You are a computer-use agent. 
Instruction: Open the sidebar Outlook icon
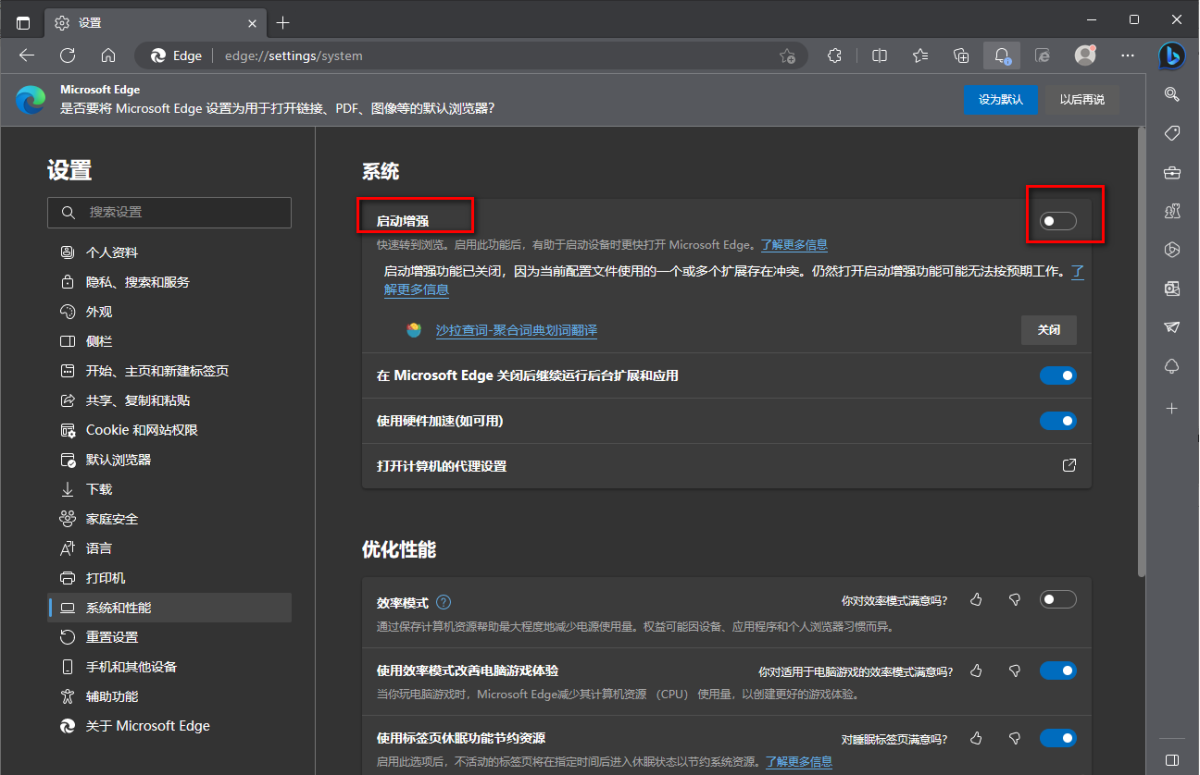[x=1172, y=289]
